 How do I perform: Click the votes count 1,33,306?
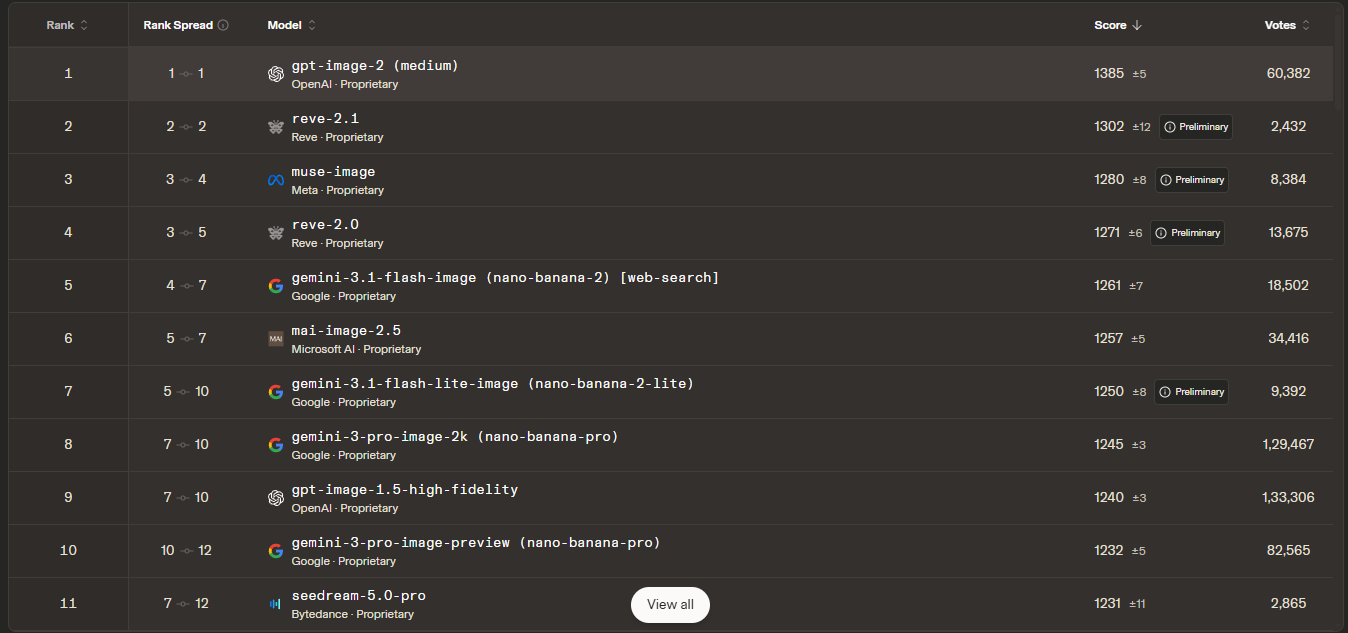(x=1288, y=498)
